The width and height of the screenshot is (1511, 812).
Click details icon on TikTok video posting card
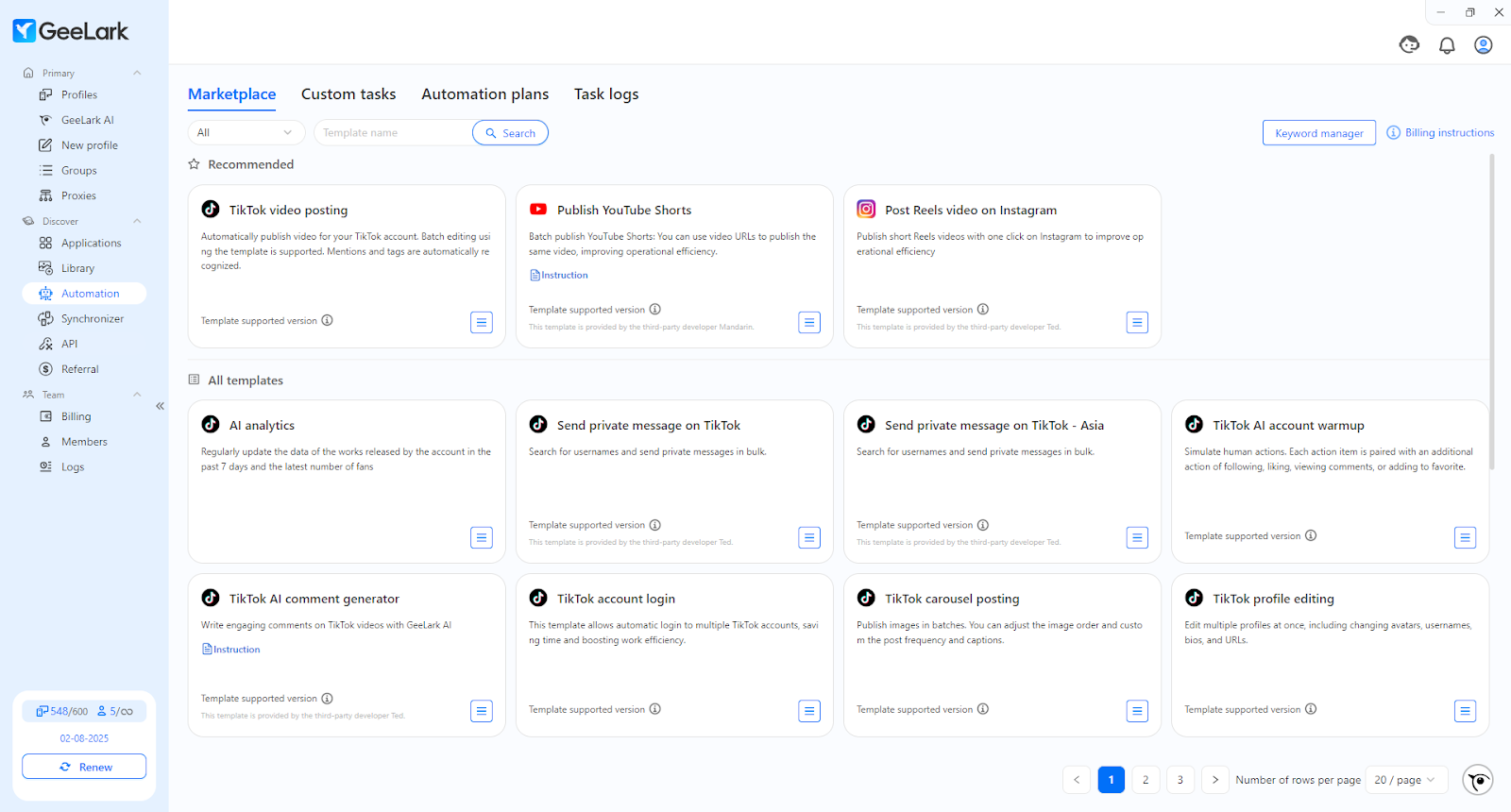pyautogui.click(x=482, y=323)
